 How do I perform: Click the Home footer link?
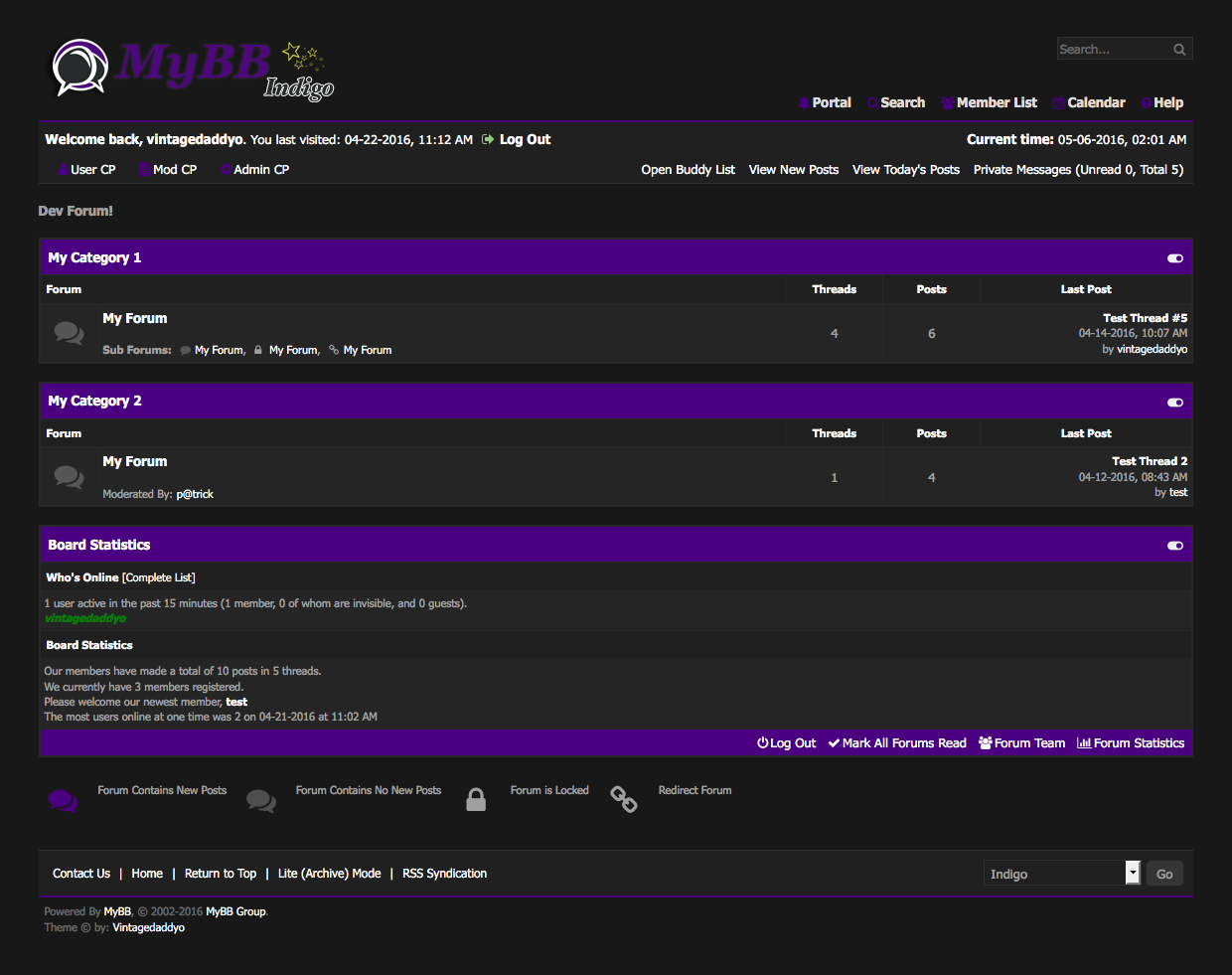coord(147,874)
